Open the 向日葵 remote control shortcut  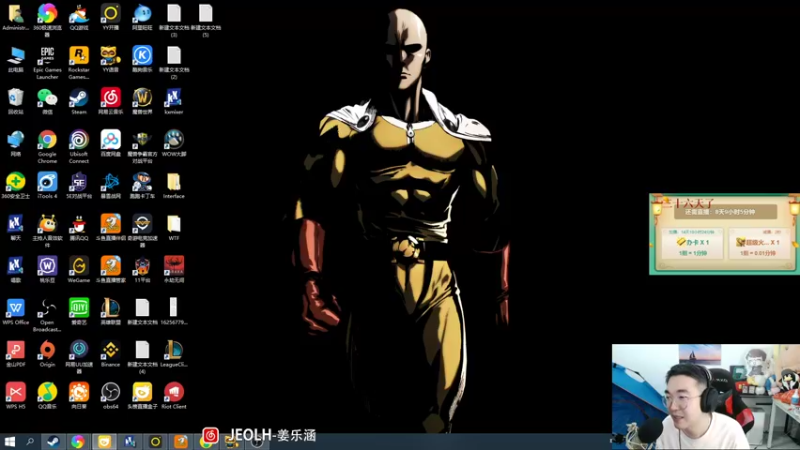click(79, 396)
